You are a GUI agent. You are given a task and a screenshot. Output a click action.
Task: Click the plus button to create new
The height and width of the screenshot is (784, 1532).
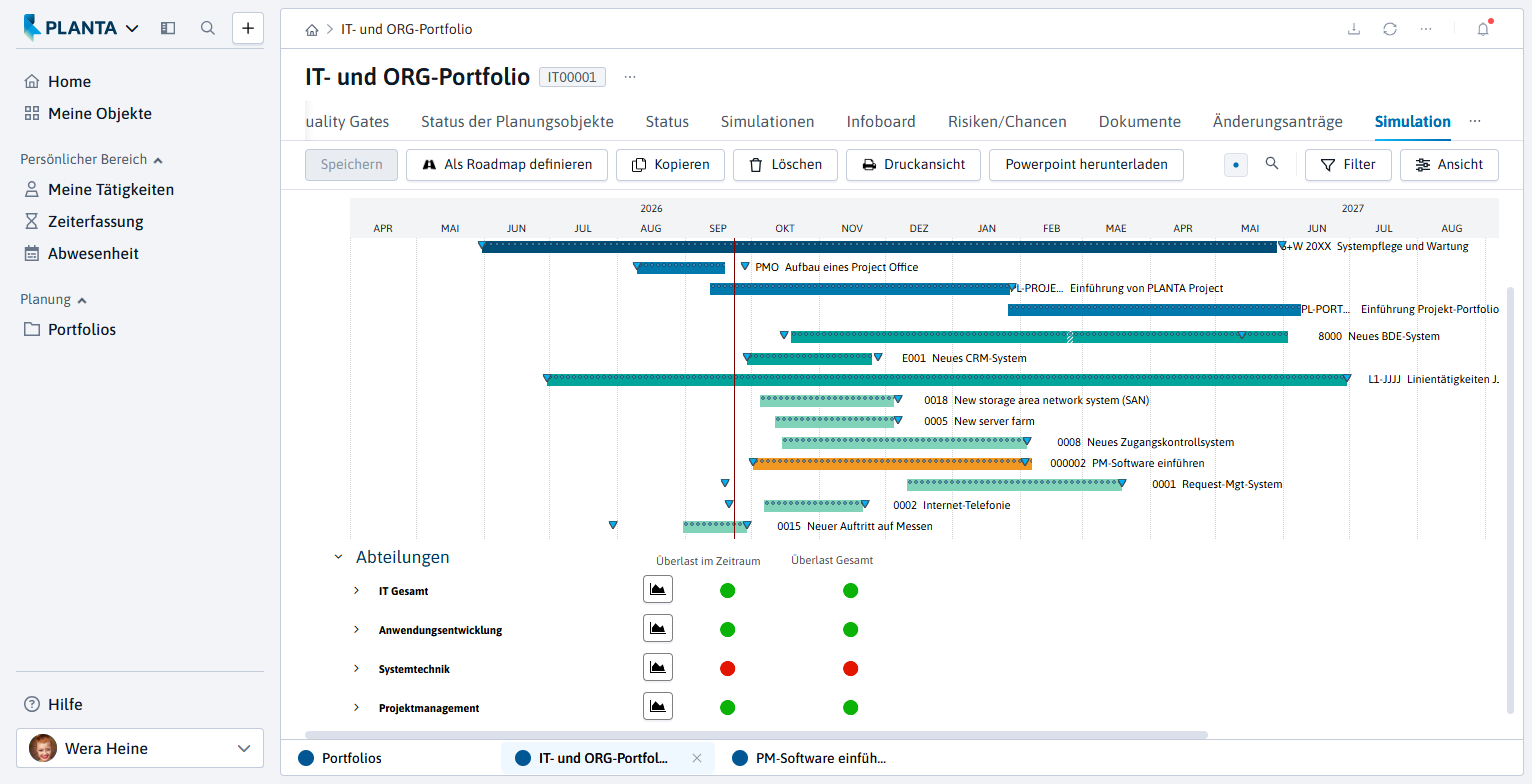click(248, 28)
